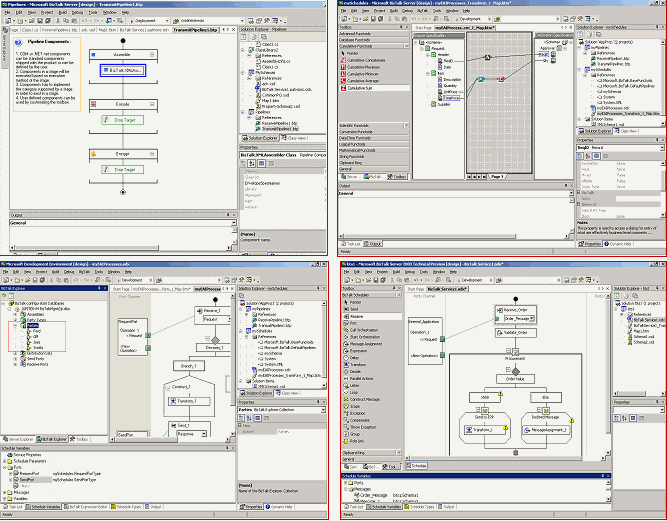Select the Parties node in BizTalk Explorer

tap(34, 325)
